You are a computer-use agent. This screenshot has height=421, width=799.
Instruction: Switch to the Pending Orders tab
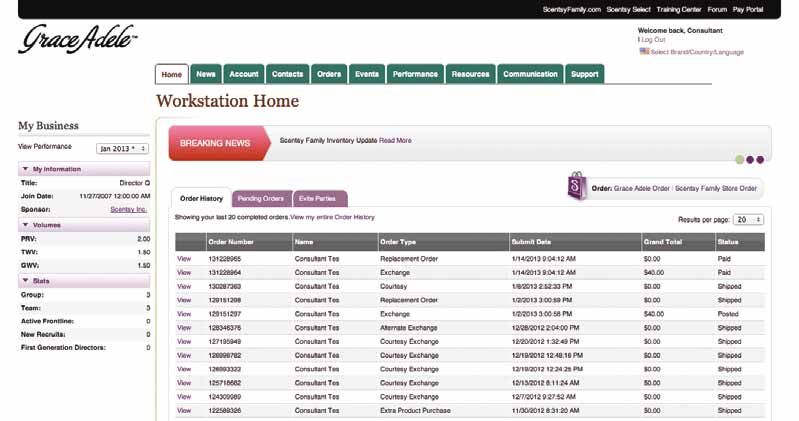pos(261,198)
